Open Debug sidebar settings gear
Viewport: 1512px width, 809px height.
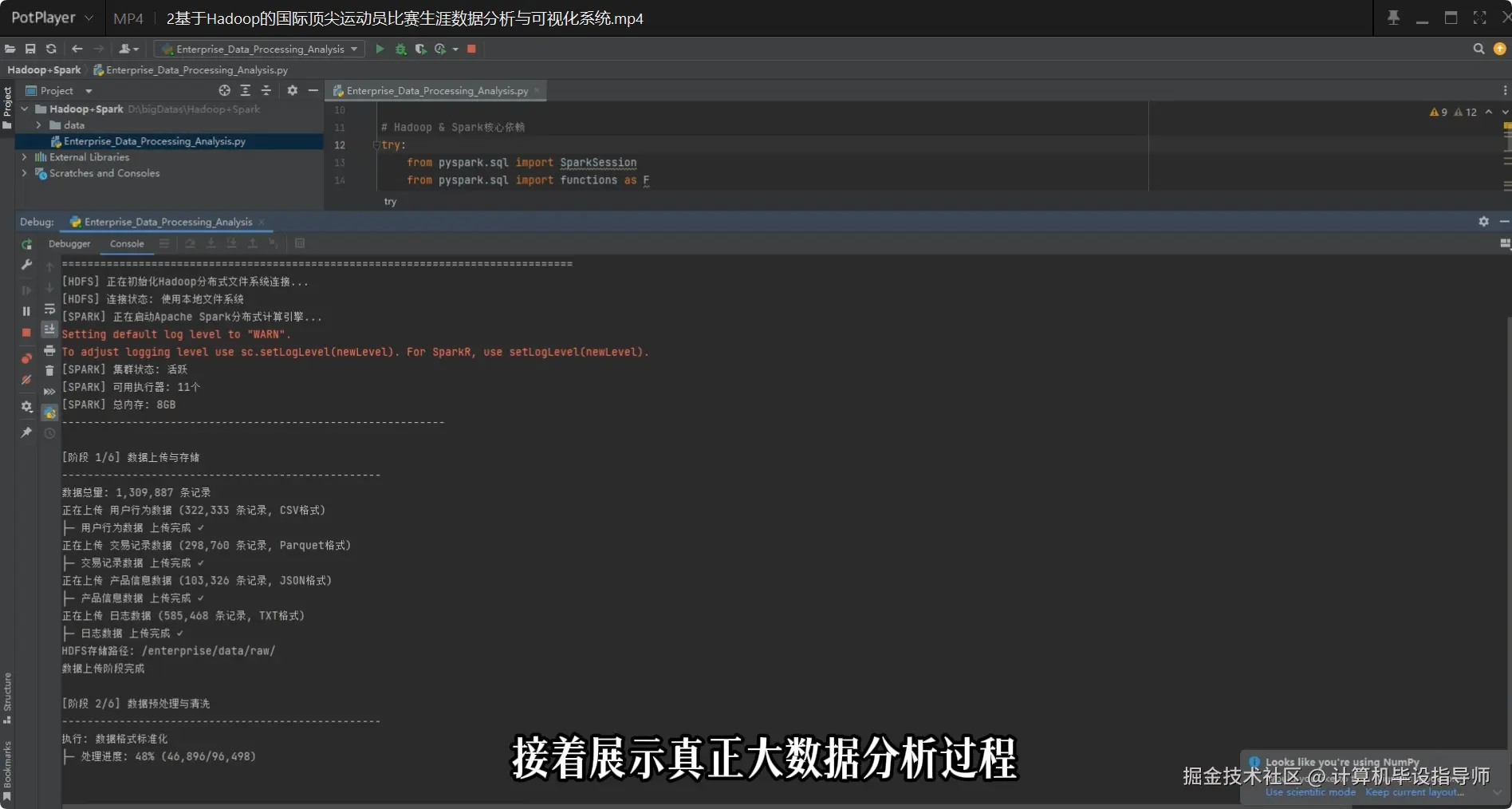[x=26, y=406]
